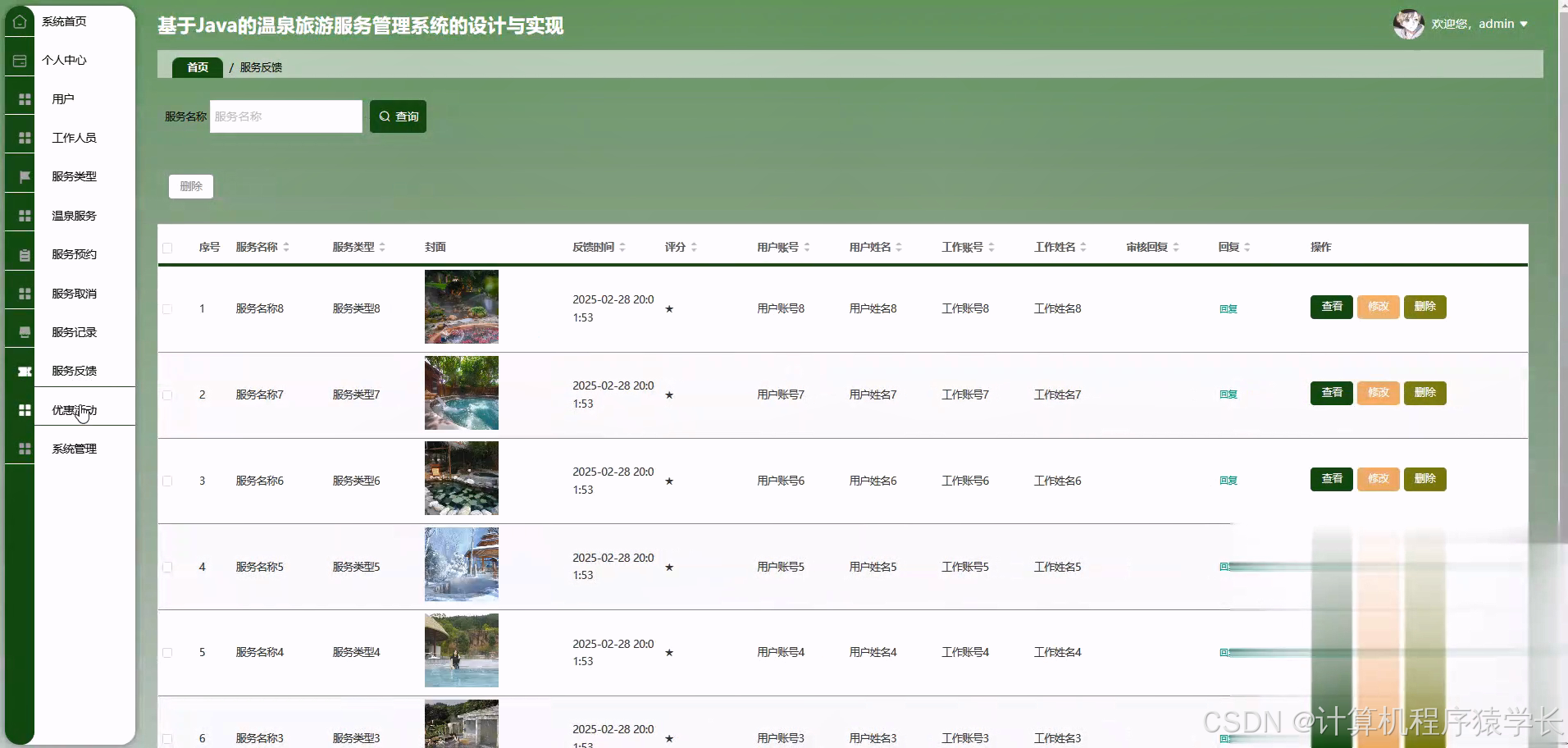Open cover thumbnail for 服务名称5
The height and width of the screenshot is (748, 1568).
tap(462, 564)
